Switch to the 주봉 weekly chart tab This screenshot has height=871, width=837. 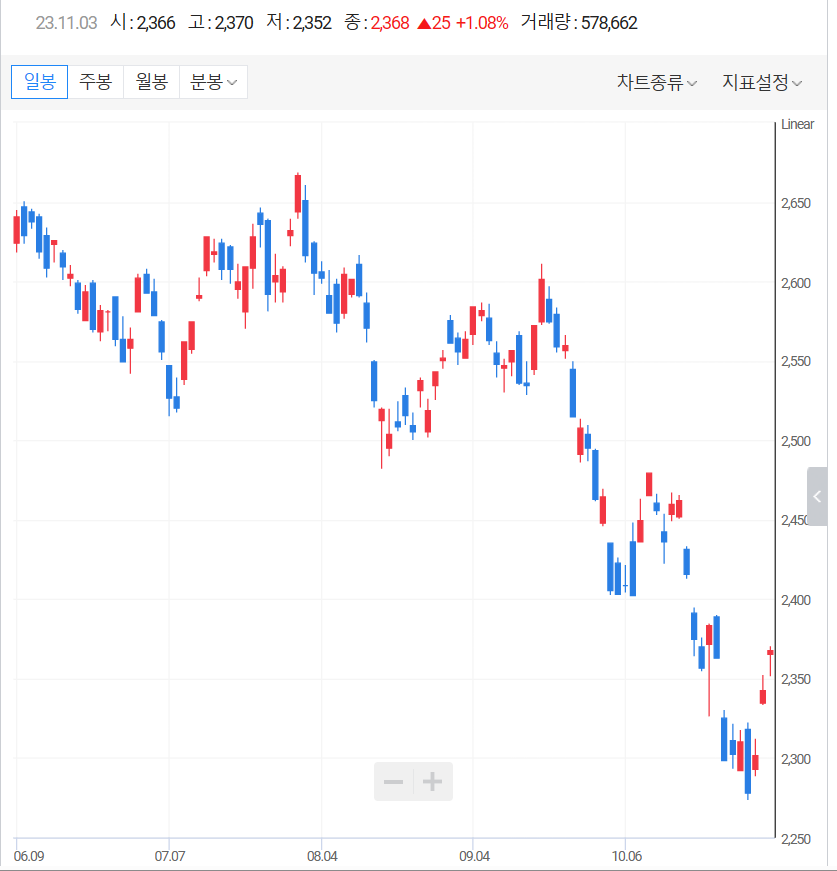click(x=96, y=82)
